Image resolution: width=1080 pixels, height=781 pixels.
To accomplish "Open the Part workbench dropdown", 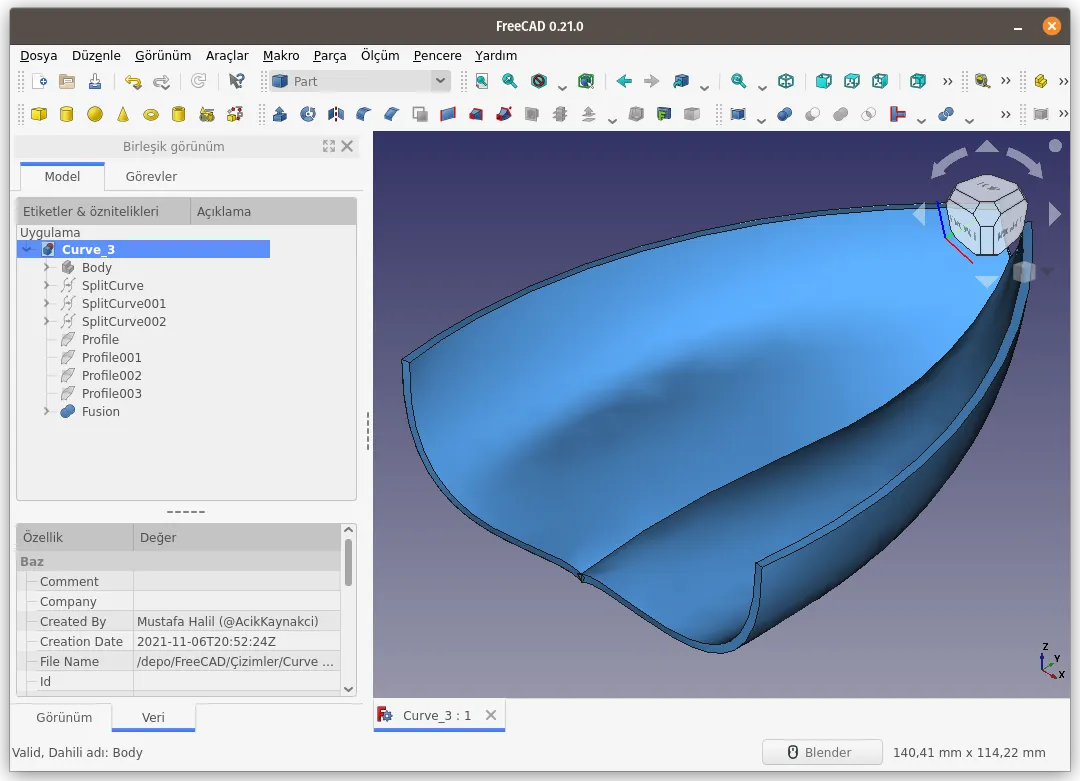I will point(360,81).
